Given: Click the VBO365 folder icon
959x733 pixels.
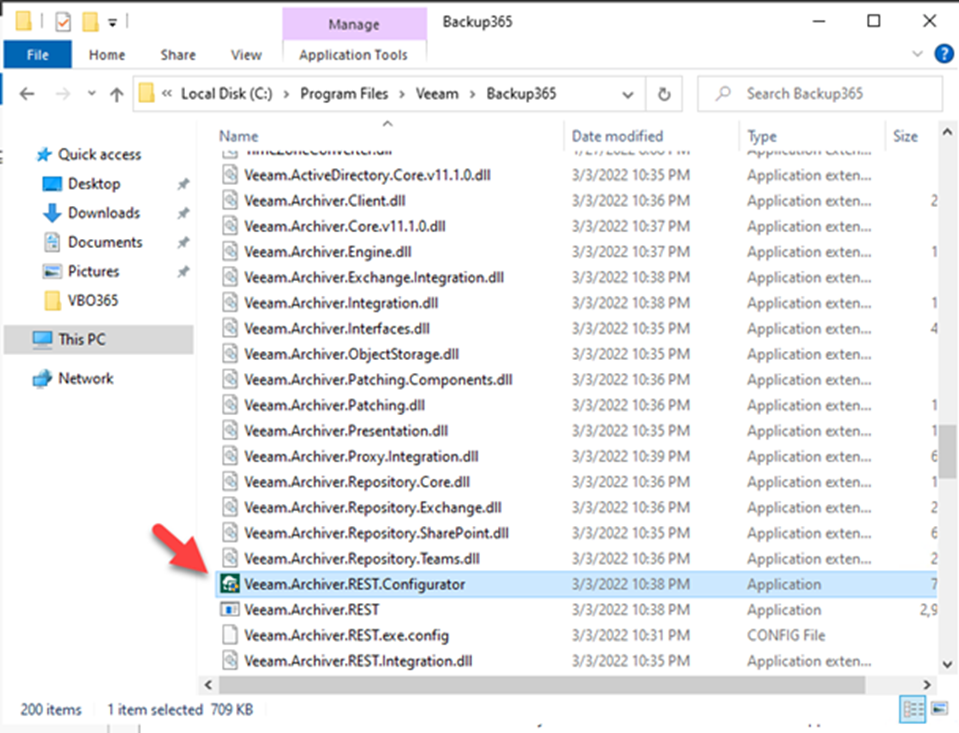Looking at the screenshot, I should (x=53, y=300).
